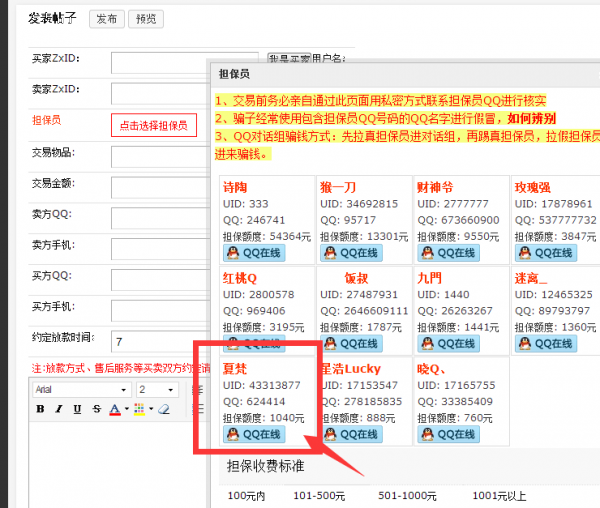Screen dimensions: 600x508
Task: Click QQ在线 button for 饭叔
Action: (x=351, y=344)
